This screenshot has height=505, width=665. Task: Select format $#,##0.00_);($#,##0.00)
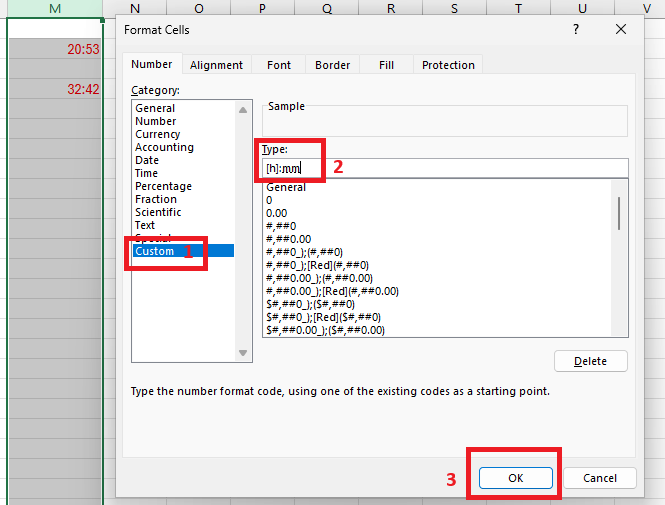(437, 330)
